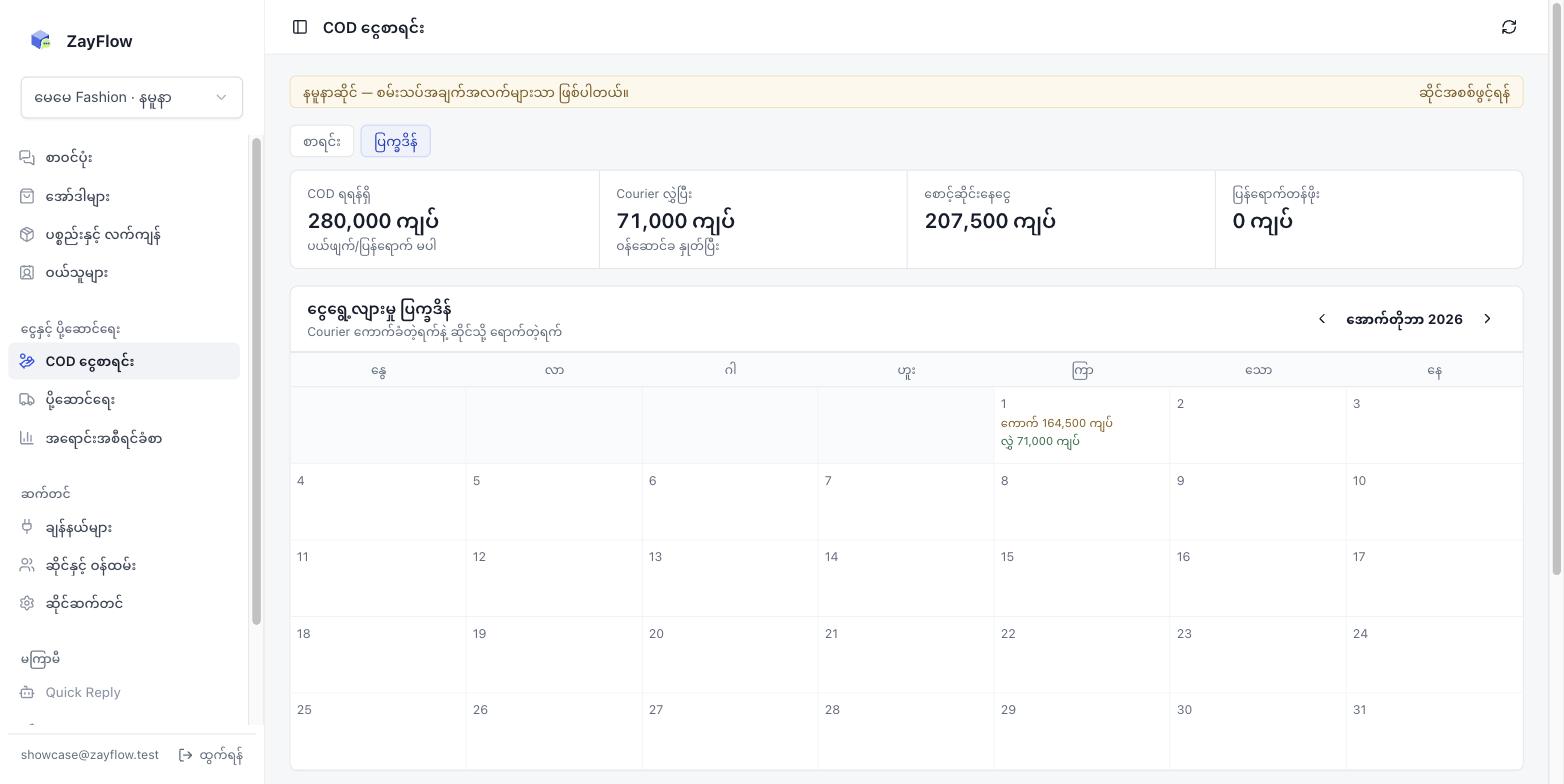Click the 207,500 ကျပ် pending value
1564x784 pixels.
click(x=990, y=221)
